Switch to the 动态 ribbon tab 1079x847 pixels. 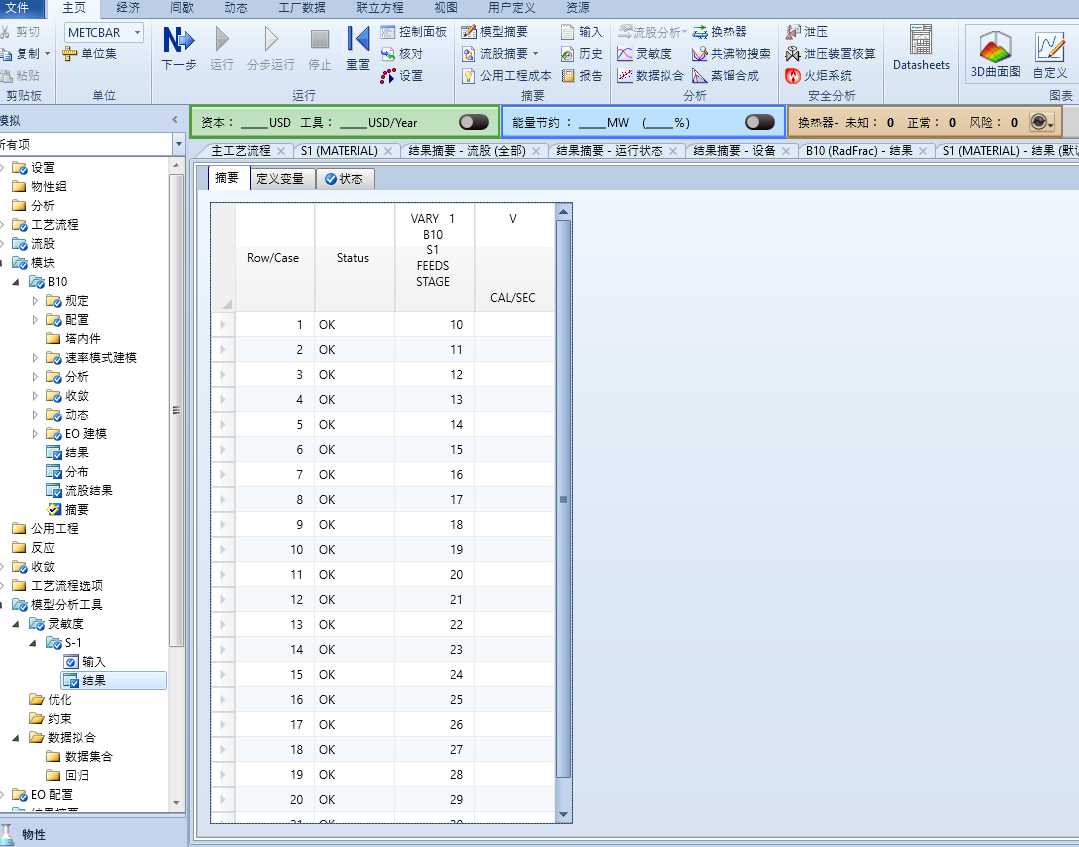235,8
